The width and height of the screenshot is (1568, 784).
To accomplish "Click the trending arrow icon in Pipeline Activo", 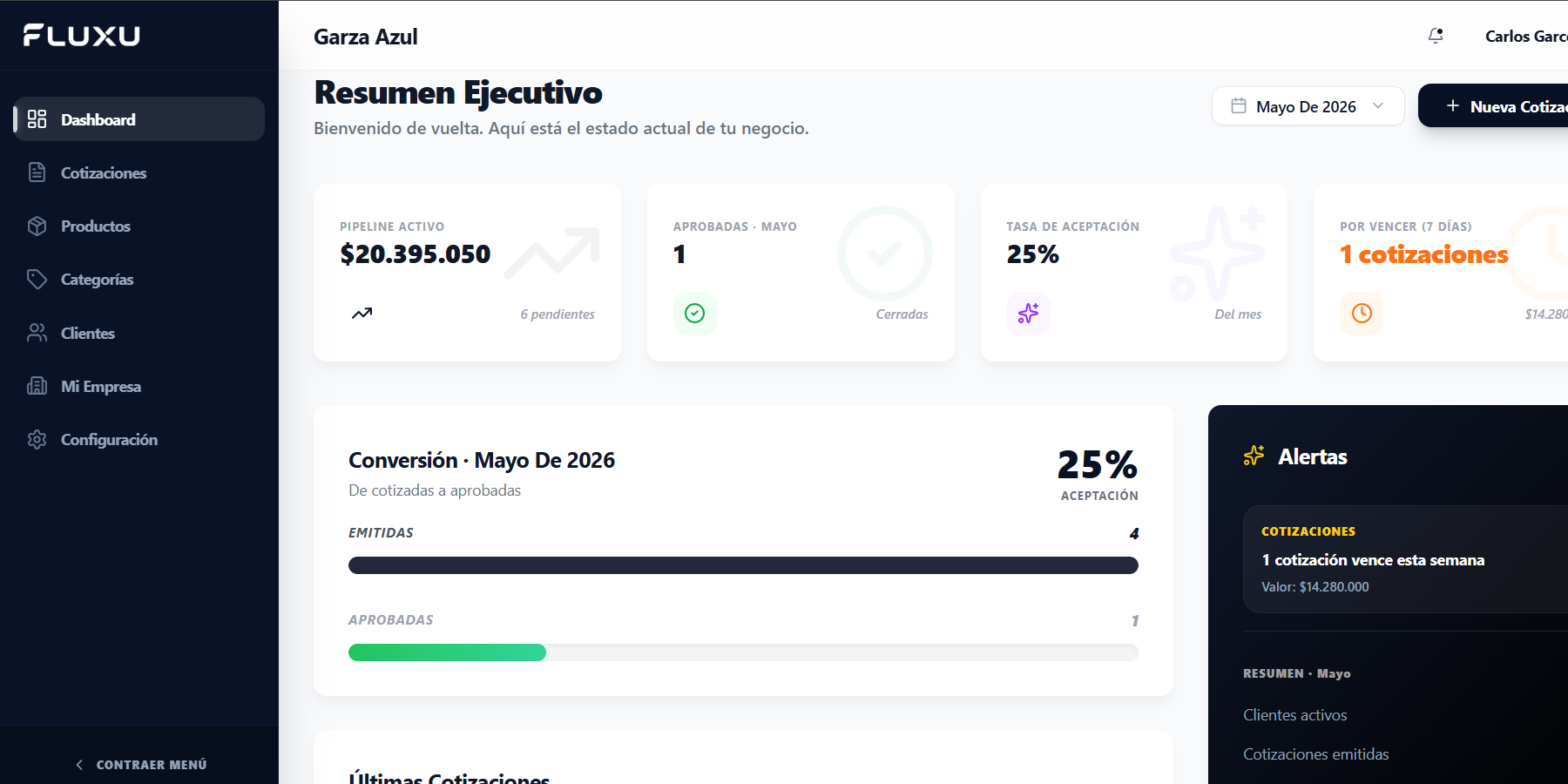I will click(x=362, y=314).
